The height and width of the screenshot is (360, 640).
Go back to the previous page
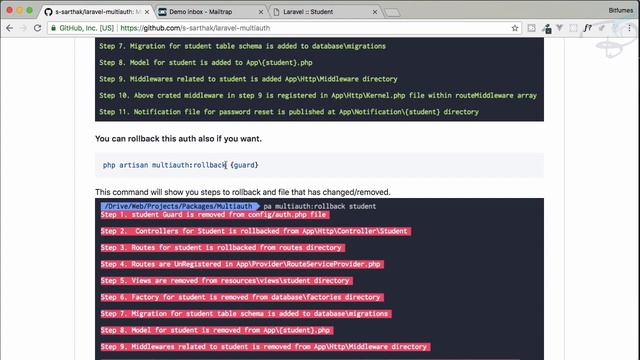click(x=10, y=28)
